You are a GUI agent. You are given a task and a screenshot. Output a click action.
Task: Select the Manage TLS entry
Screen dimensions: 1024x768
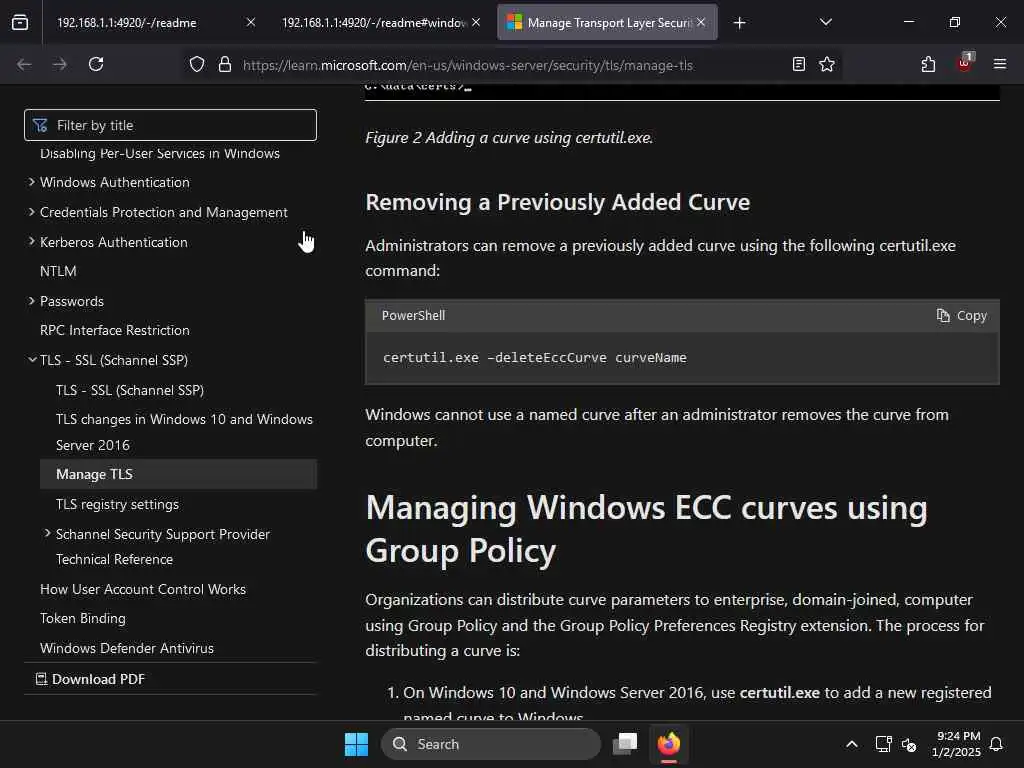click(178, 474)
